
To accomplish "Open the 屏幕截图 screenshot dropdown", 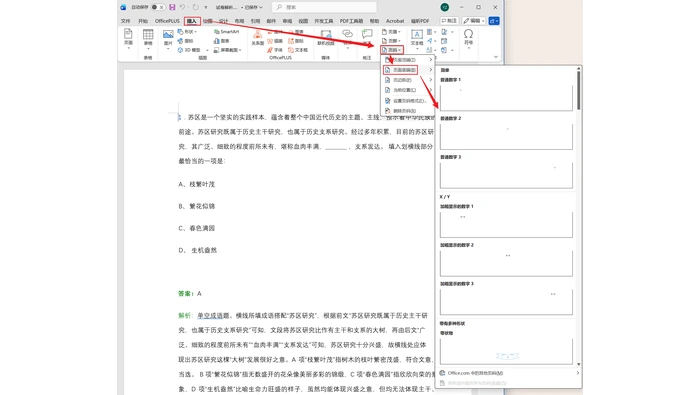I will click(227, 50).
